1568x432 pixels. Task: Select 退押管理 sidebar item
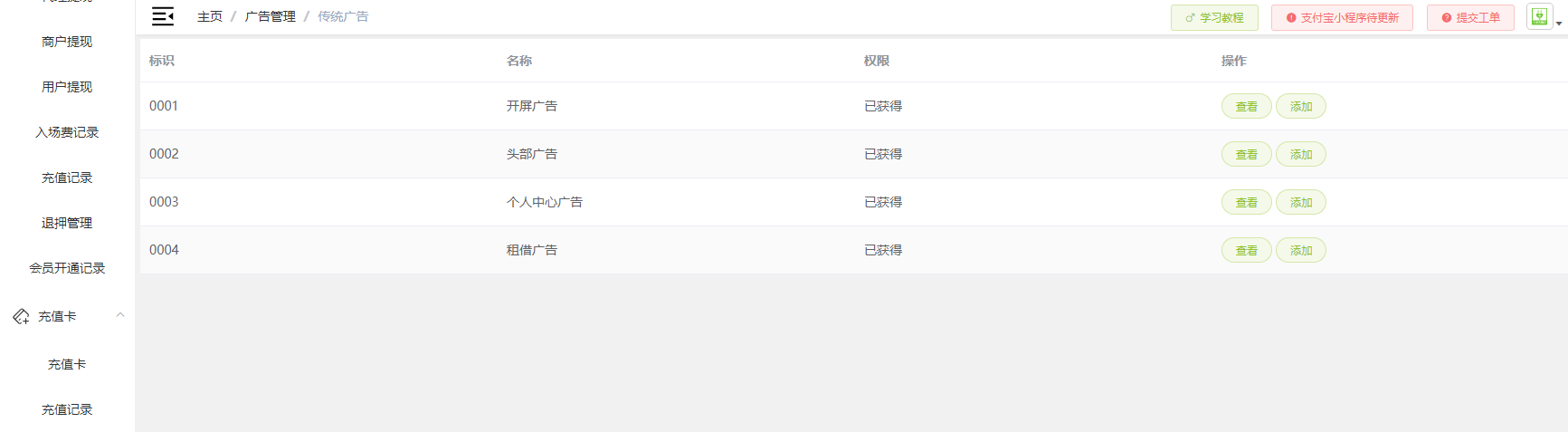point(67,223)
